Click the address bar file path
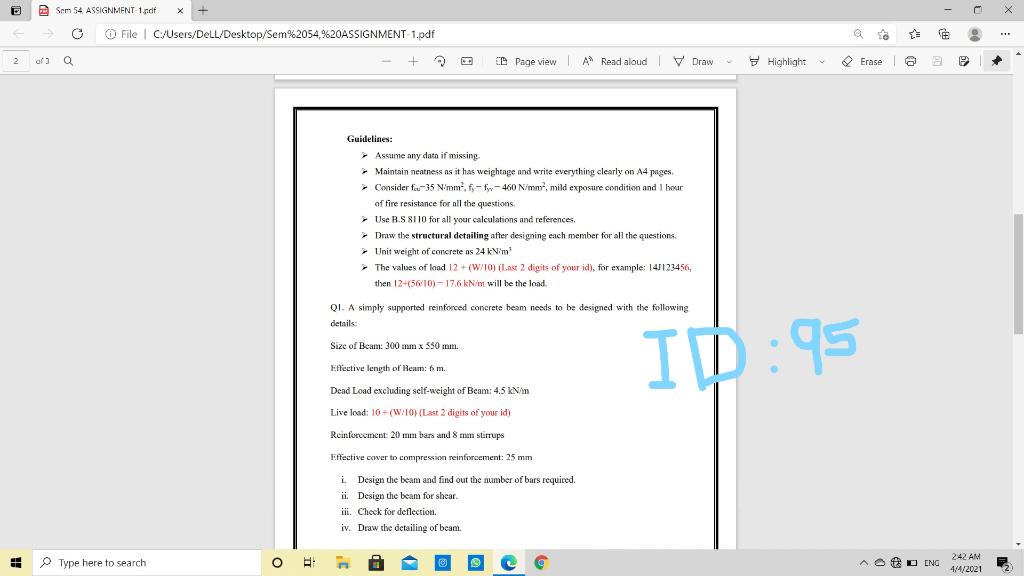The image size is (1024, 576). (293, 34)
